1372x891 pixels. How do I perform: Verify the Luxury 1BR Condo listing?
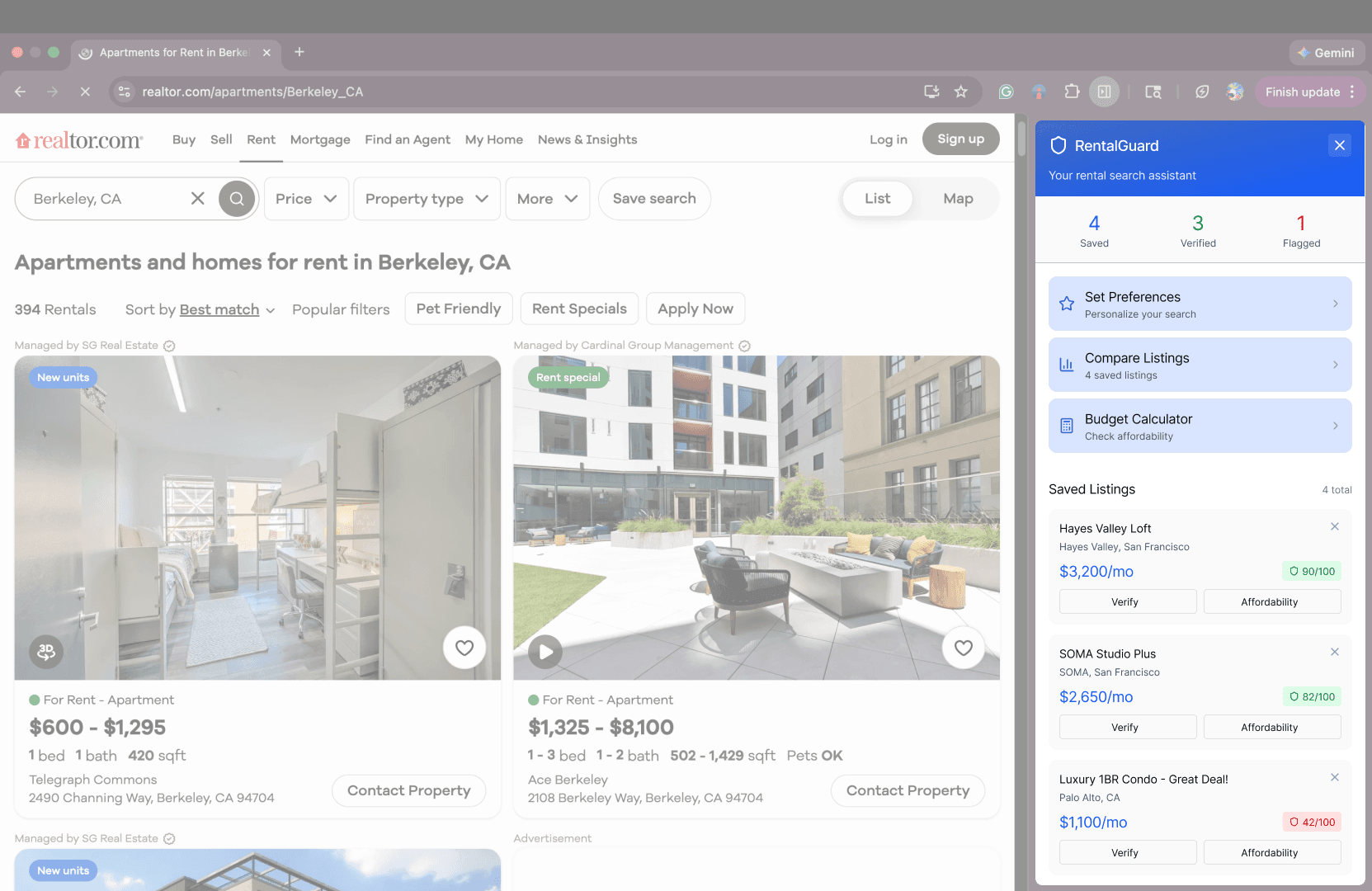[x=1128, y=852]
